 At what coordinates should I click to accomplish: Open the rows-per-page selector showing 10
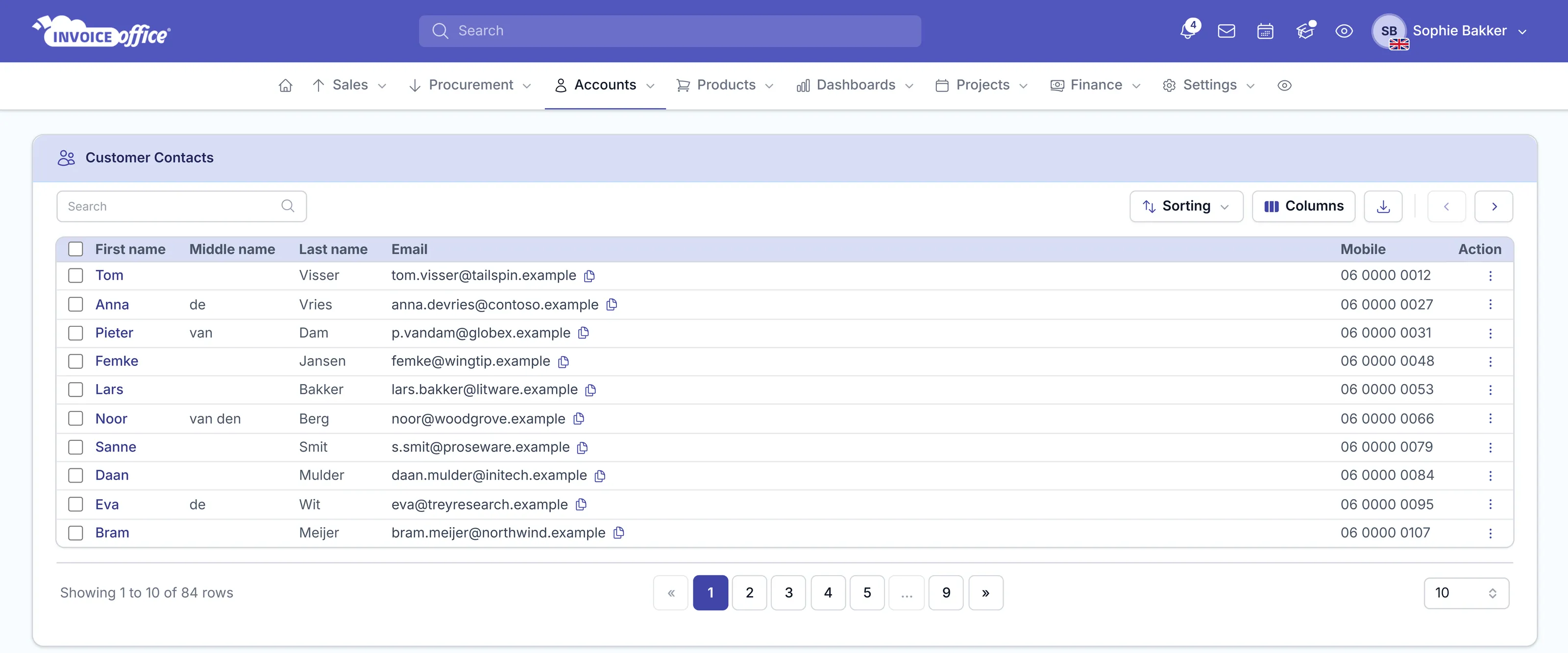pyautogui.click(x=1466, y=593)
